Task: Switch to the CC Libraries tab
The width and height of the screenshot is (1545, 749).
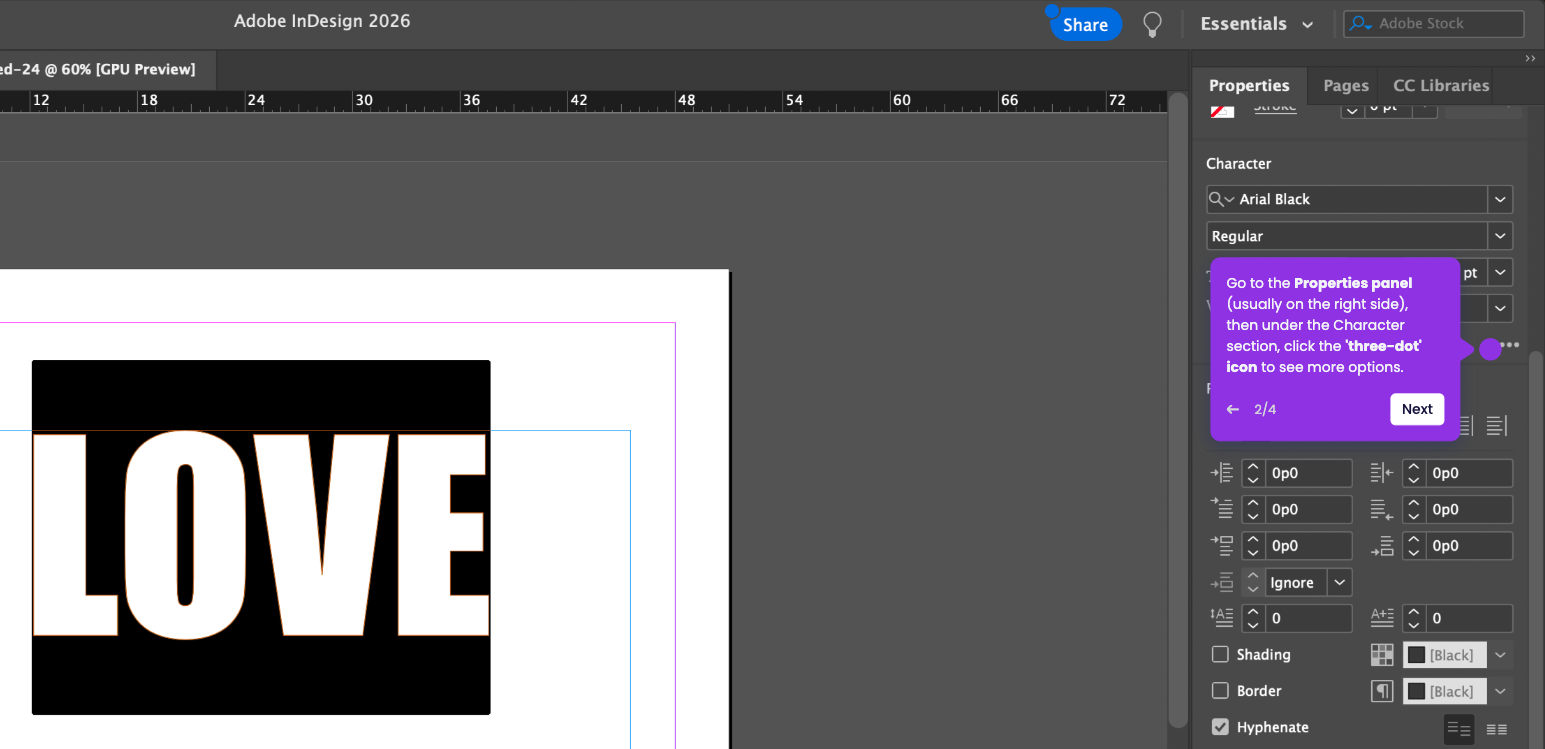Action: point(1441,85)
